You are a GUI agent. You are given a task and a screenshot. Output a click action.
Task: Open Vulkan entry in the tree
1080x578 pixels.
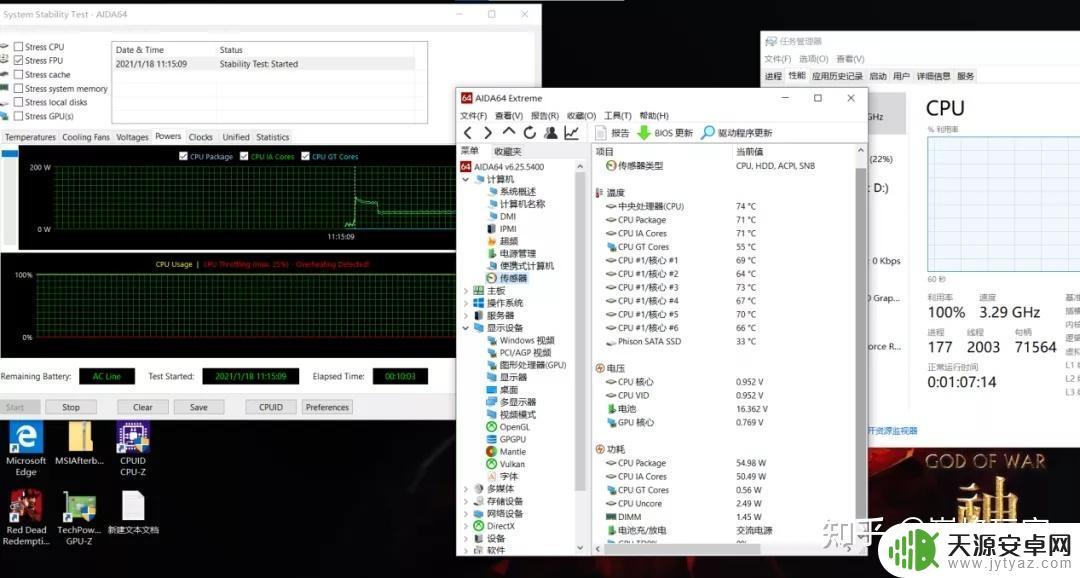[506, 464]
